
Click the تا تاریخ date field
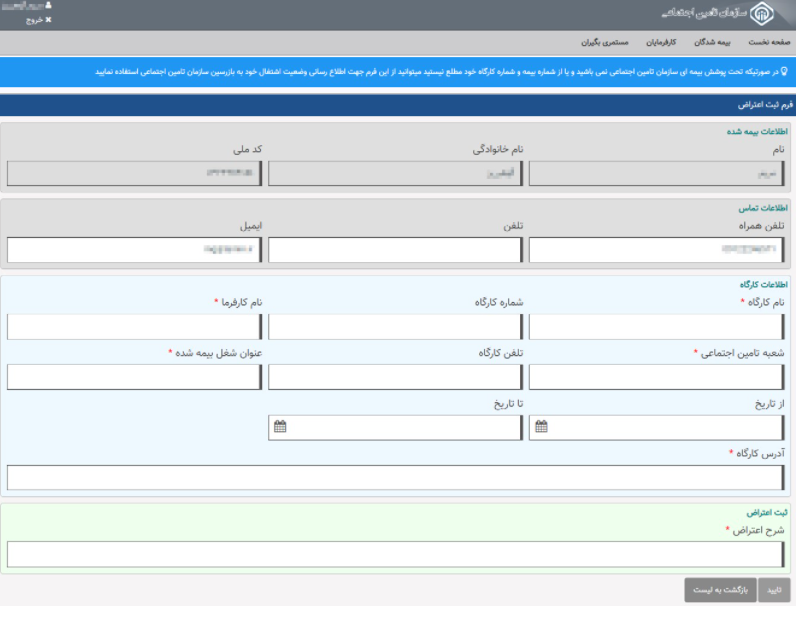[x=395, y=427]
